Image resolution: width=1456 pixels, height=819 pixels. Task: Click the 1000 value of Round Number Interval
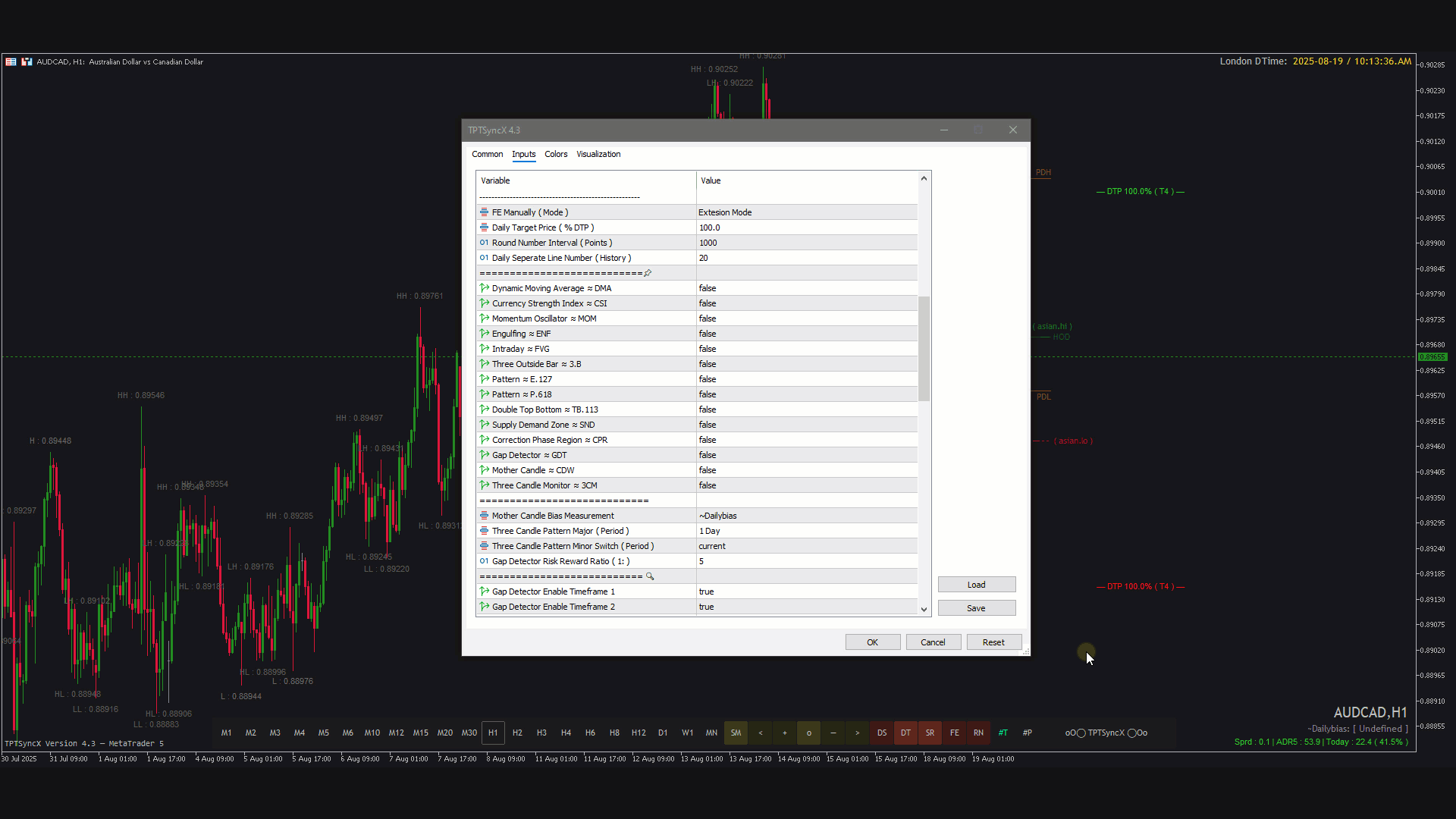[x=807, y=243]
